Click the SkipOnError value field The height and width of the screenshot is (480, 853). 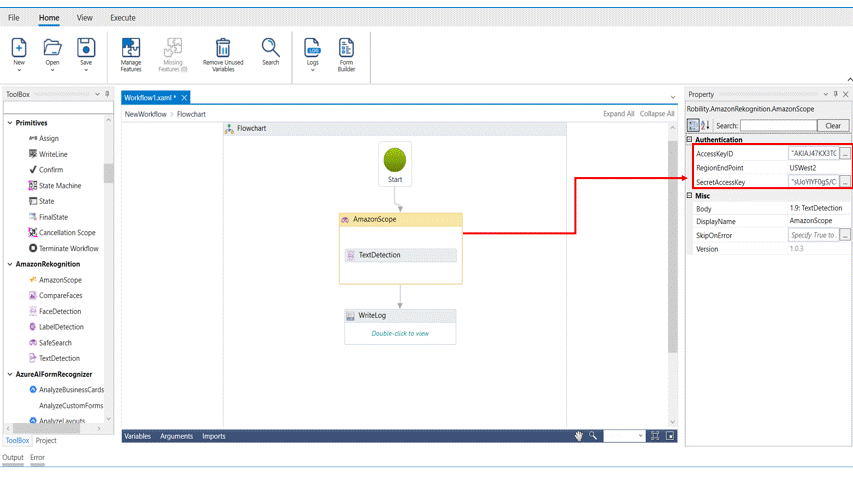[x=812, y=235]
